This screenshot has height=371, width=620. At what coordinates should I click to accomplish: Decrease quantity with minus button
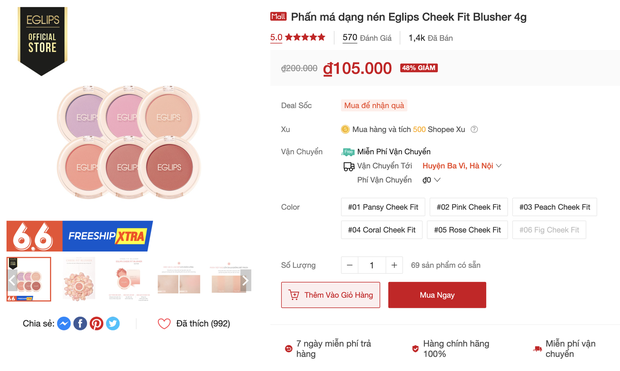point(350,265)
